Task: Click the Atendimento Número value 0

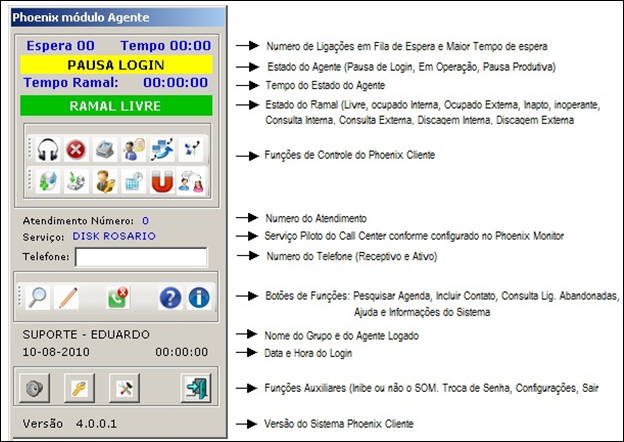Action: click(x=145, y=221)
